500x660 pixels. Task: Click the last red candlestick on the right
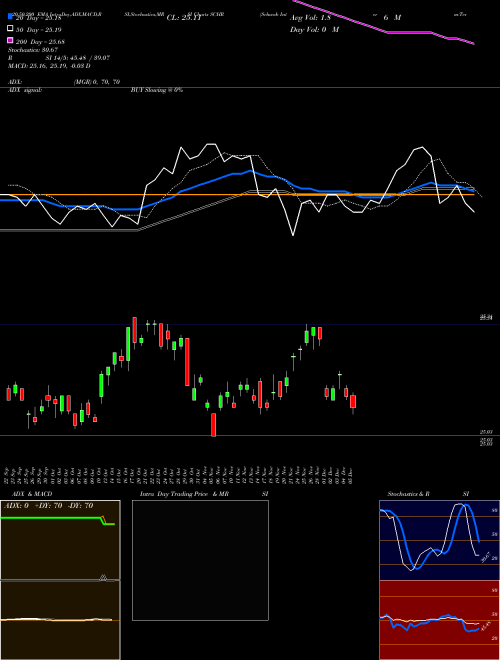[353, 401]
